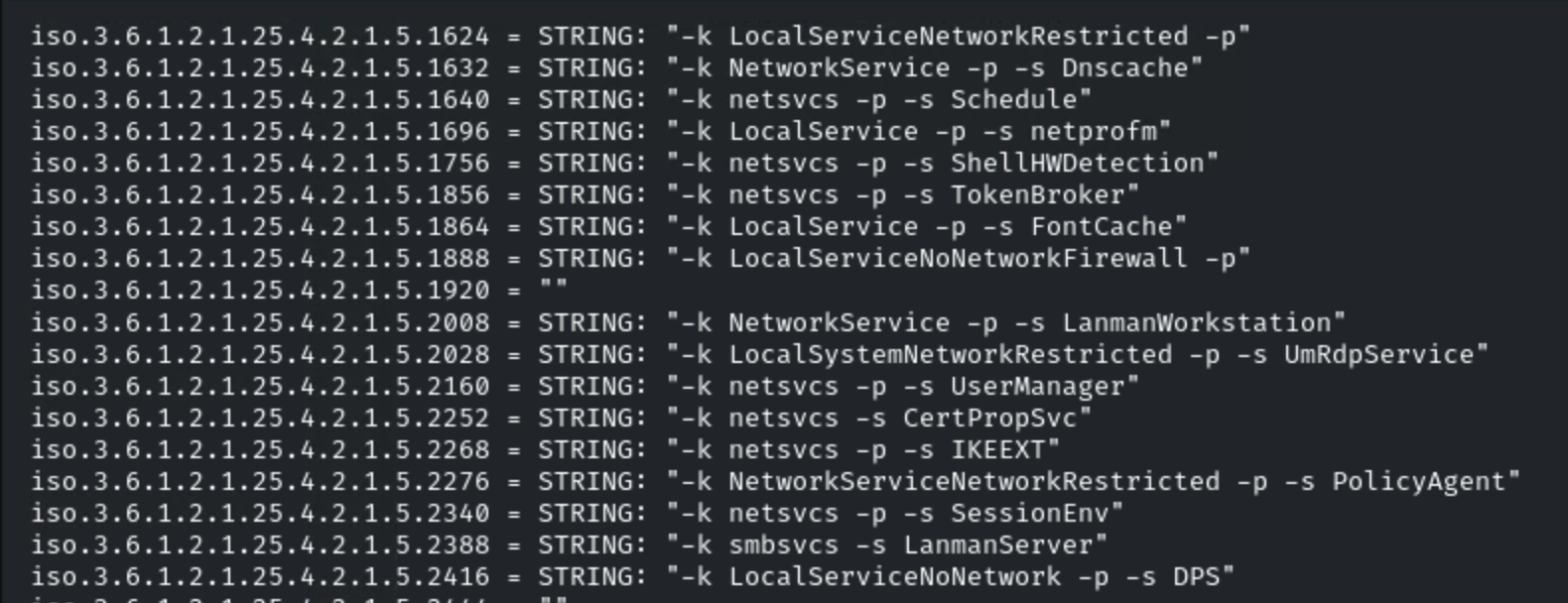Click the LocalSystemNetworkRestricted text
The height and width of the screenshot is (603, 1568).
(950, 355)
